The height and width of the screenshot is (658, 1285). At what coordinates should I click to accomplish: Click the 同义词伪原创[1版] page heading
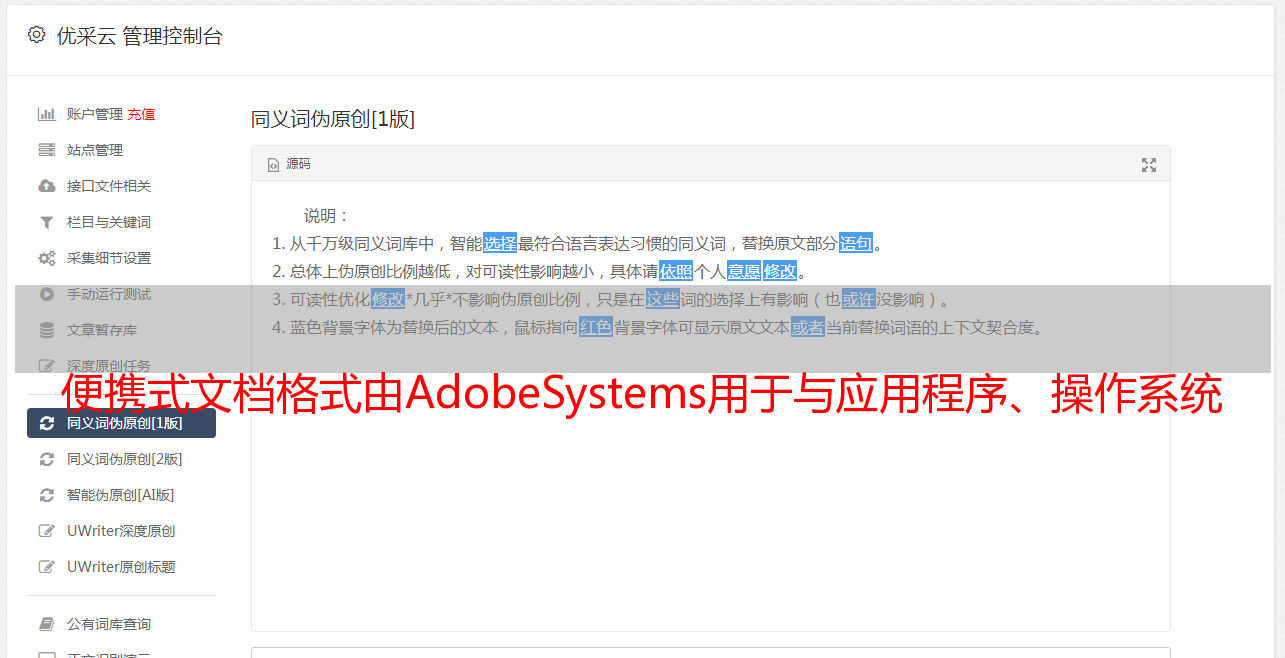pyautogui.click(x=333, y=120)
